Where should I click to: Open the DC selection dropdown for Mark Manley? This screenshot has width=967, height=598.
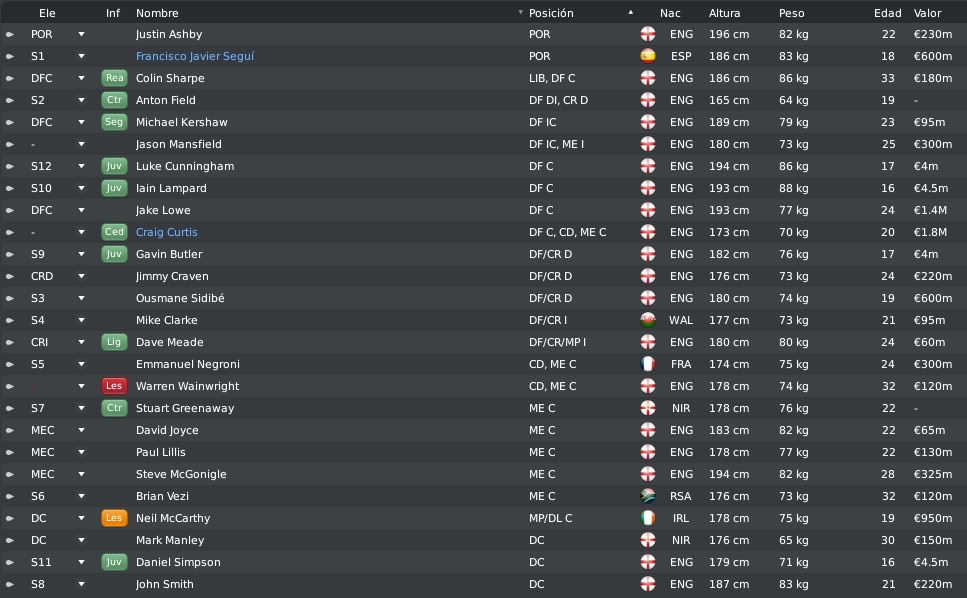81,540
